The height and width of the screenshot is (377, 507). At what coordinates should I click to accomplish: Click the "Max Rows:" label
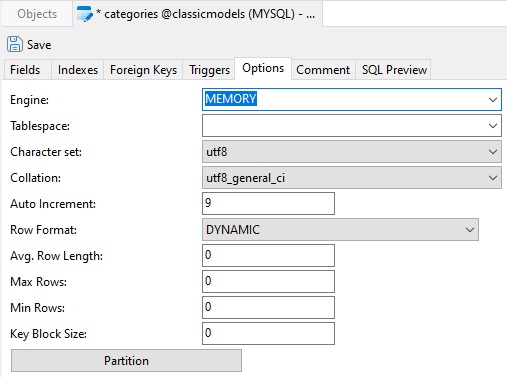39,282
